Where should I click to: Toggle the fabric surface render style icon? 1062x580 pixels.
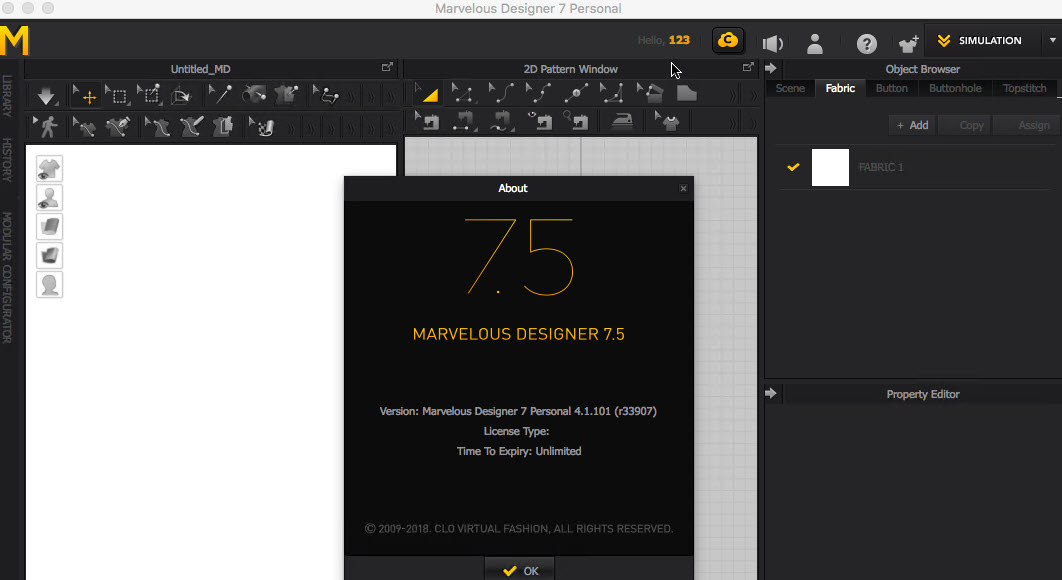tap(49, 226)
